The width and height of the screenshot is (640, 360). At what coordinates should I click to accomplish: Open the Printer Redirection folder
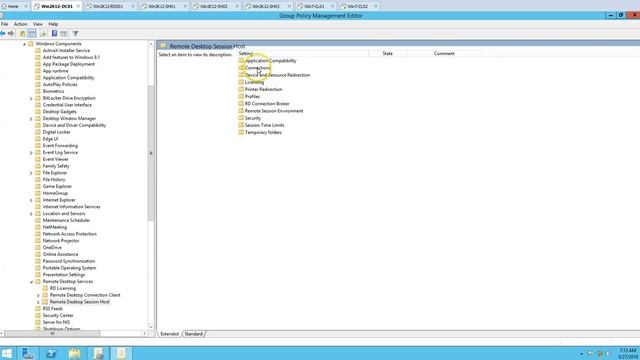[263, 89]
